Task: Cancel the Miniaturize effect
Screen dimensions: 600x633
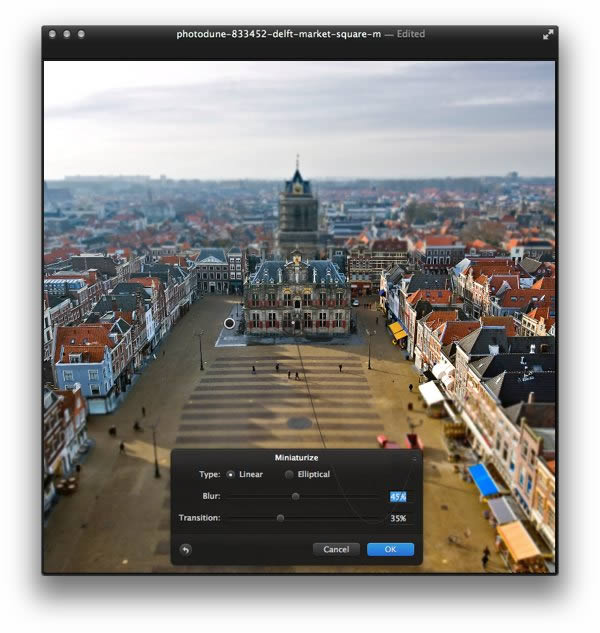Action: [x=336, y=549]
